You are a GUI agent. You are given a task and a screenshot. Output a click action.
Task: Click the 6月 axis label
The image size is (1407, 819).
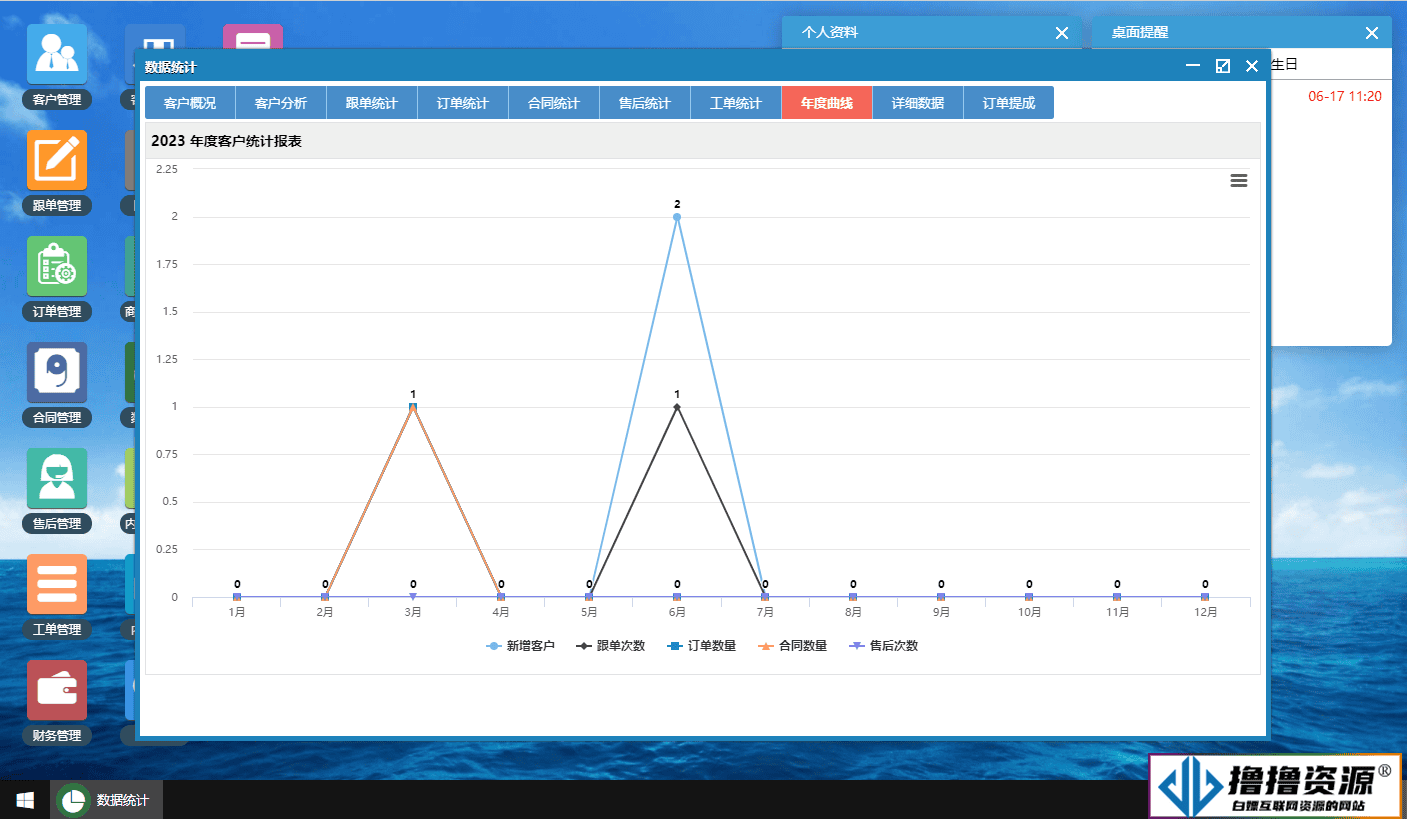(x=677, y=612)
